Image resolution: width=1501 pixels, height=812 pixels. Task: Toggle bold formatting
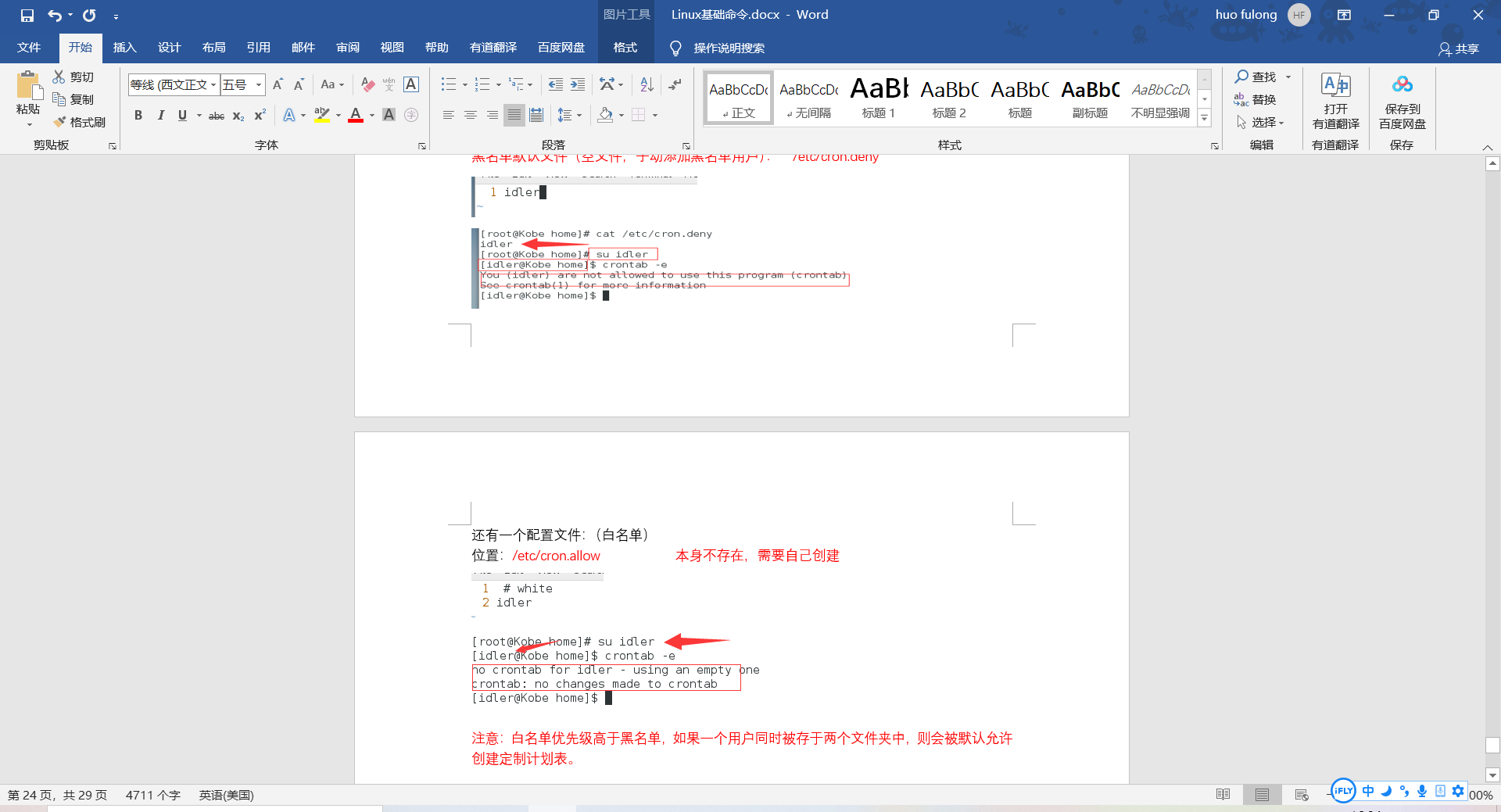(x=138, y=115)
